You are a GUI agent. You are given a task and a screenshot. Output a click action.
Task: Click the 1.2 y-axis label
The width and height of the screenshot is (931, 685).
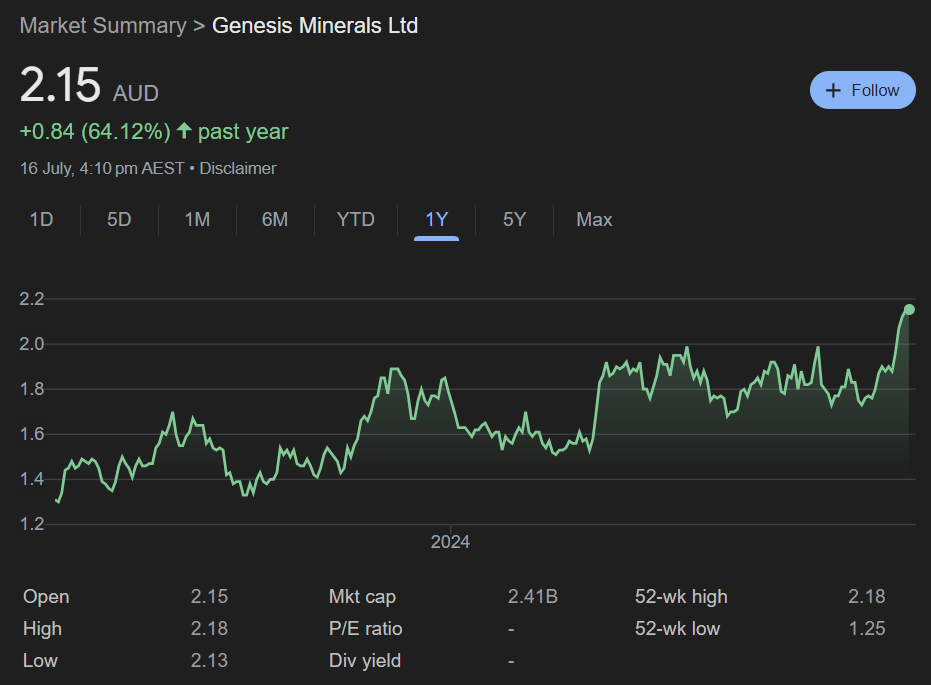coord(32,524)
